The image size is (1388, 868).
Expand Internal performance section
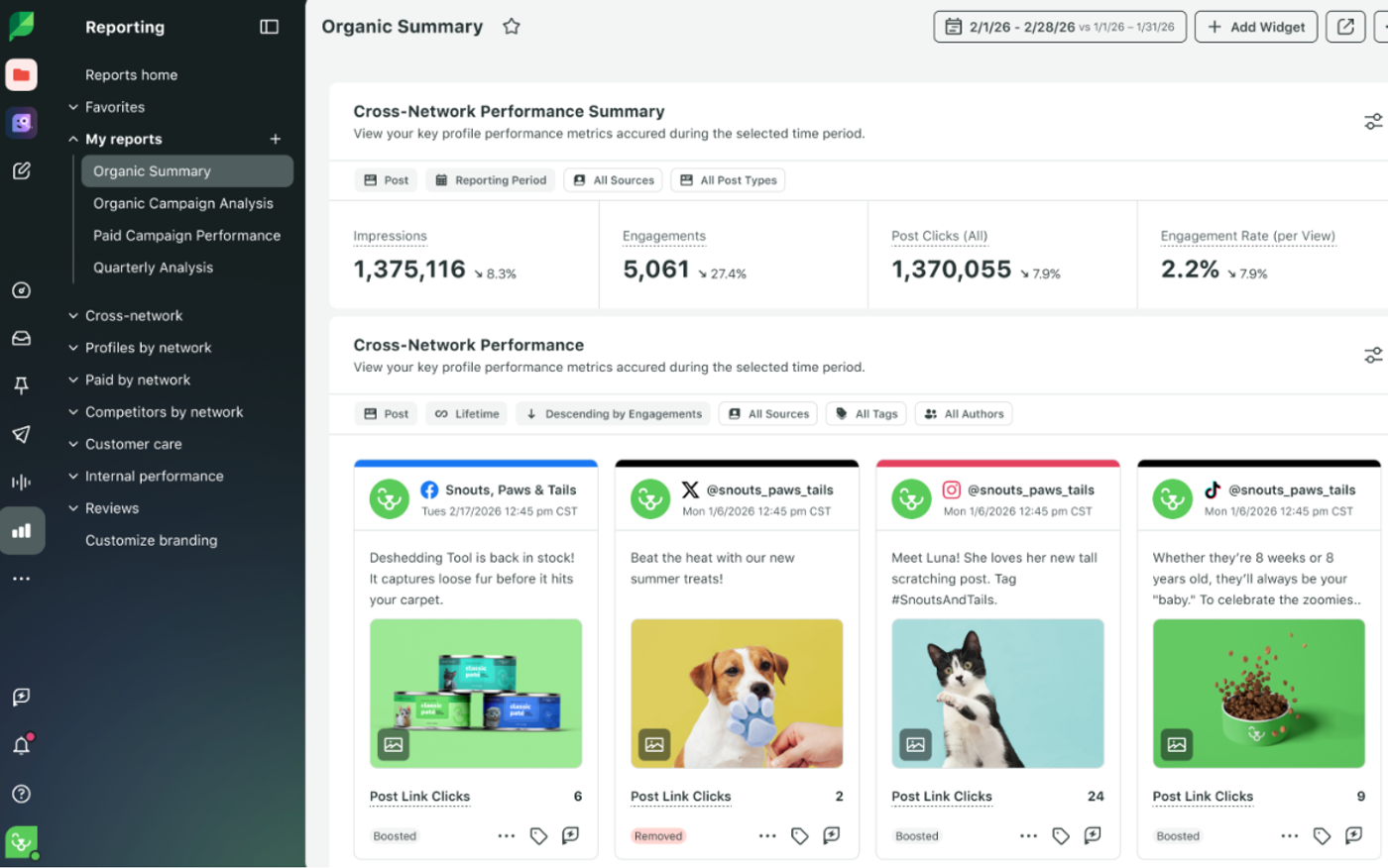(x=146, y=477)
